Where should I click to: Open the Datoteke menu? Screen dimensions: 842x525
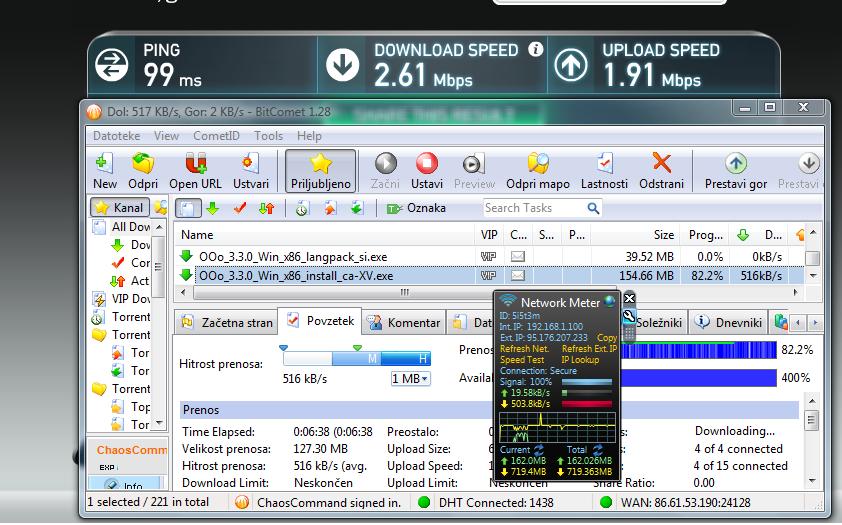(x=117, y=136)
